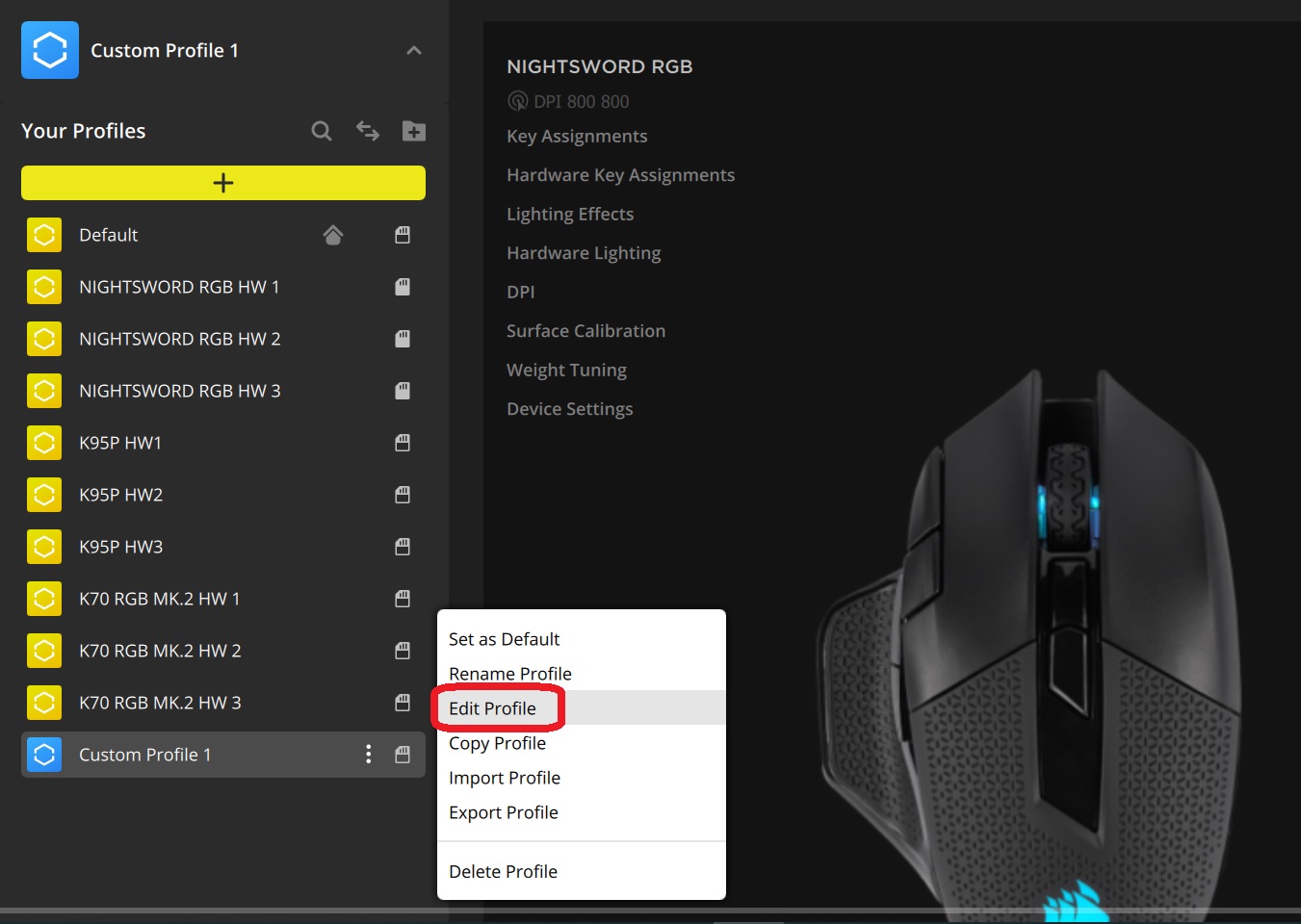Open Key Assignments section
1301x924 pixels.
tap(577, 137)
